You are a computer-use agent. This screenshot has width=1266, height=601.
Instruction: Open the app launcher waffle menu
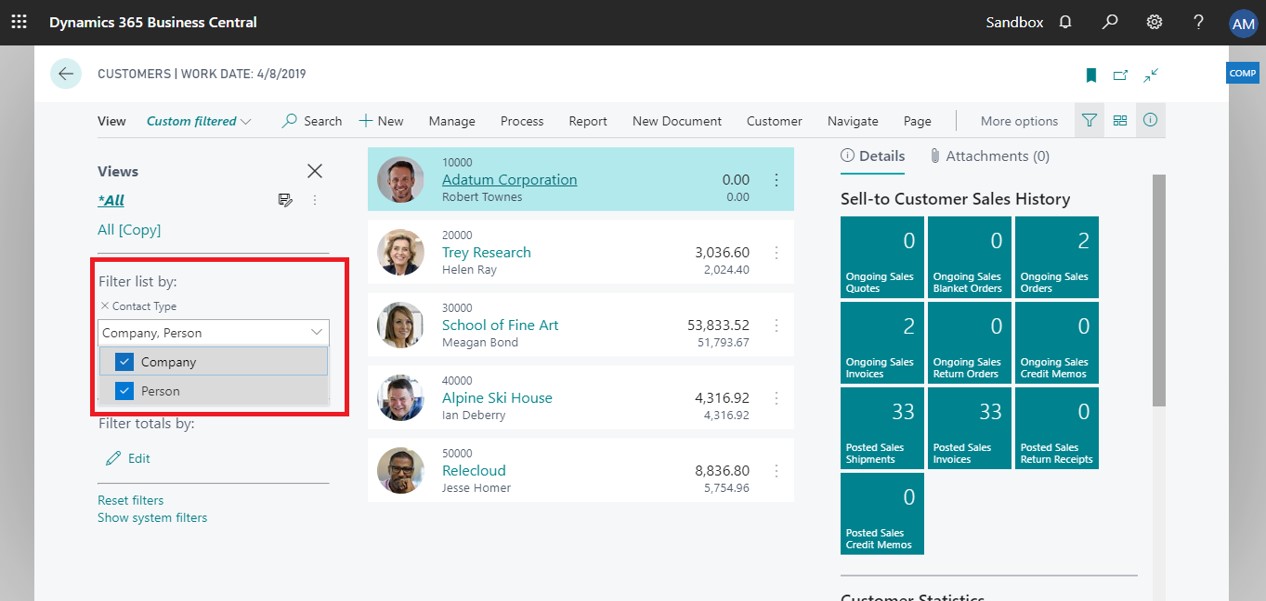click(x=19, y=22)
